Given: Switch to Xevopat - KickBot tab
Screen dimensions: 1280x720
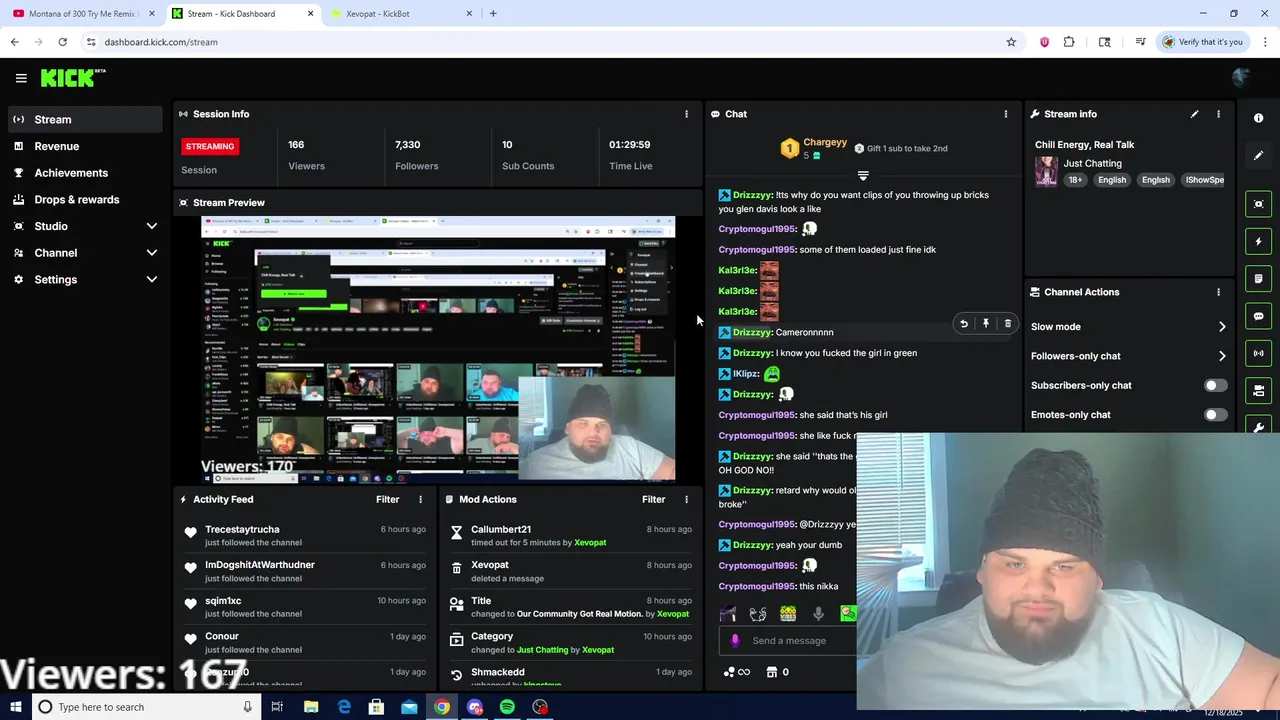Looking at the screenshot, I should click(401, 14).
